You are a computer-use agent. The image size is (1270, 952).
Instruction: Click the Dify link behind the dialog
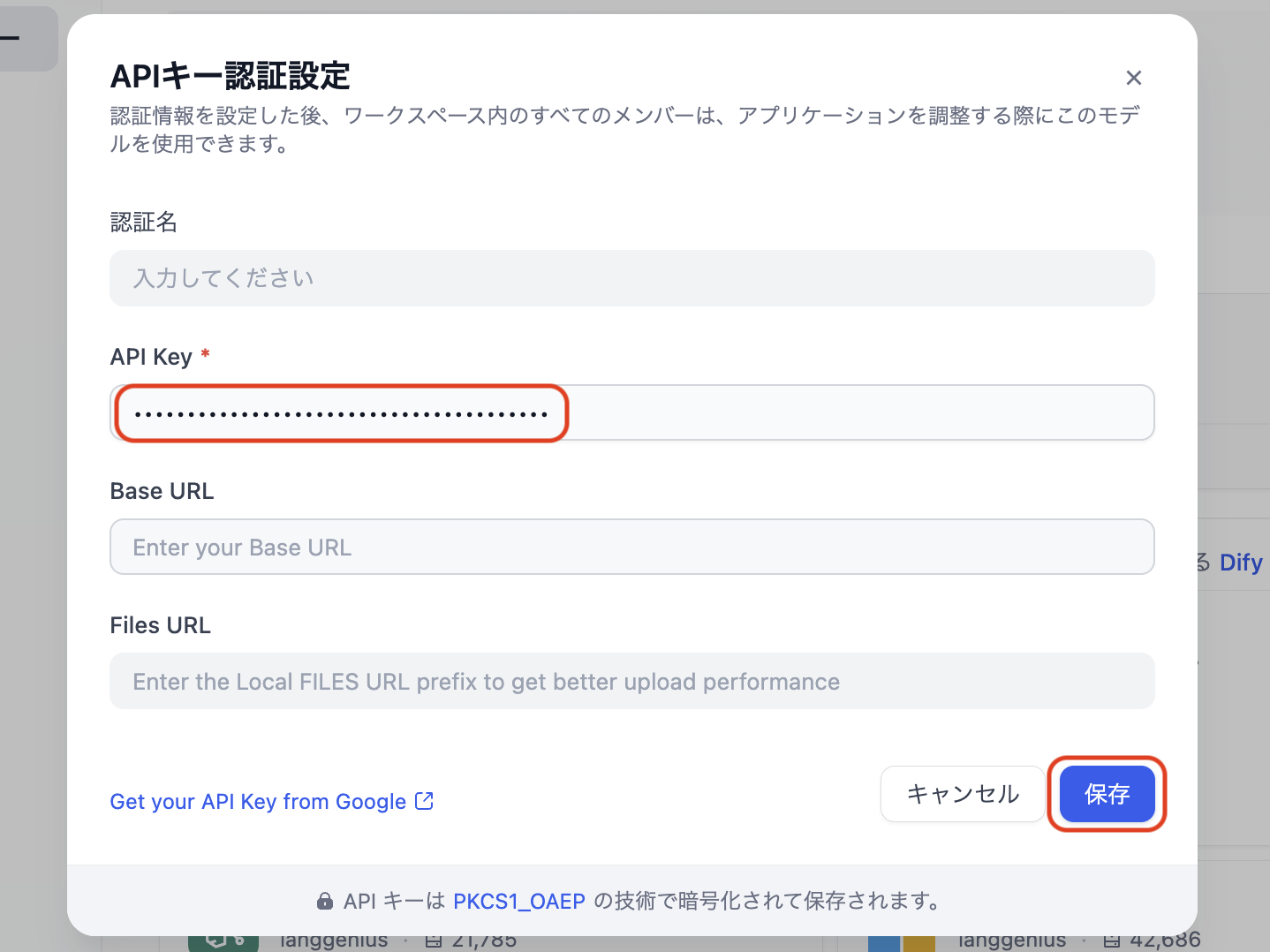tap(1240, 562)
